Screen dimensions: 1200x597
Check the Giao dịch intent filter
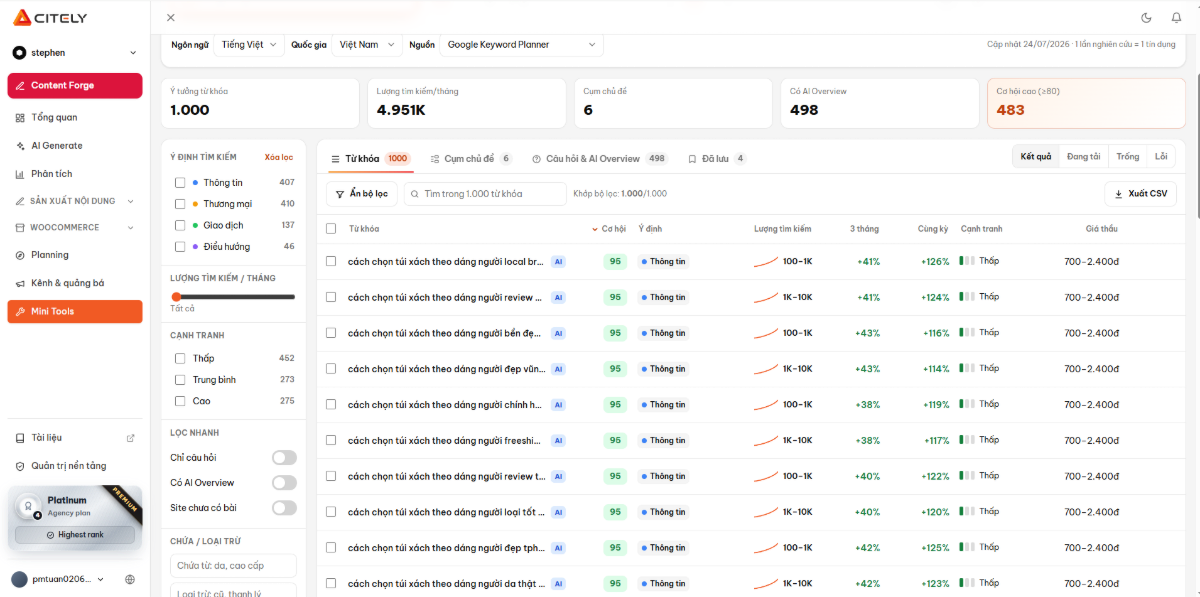180,226
